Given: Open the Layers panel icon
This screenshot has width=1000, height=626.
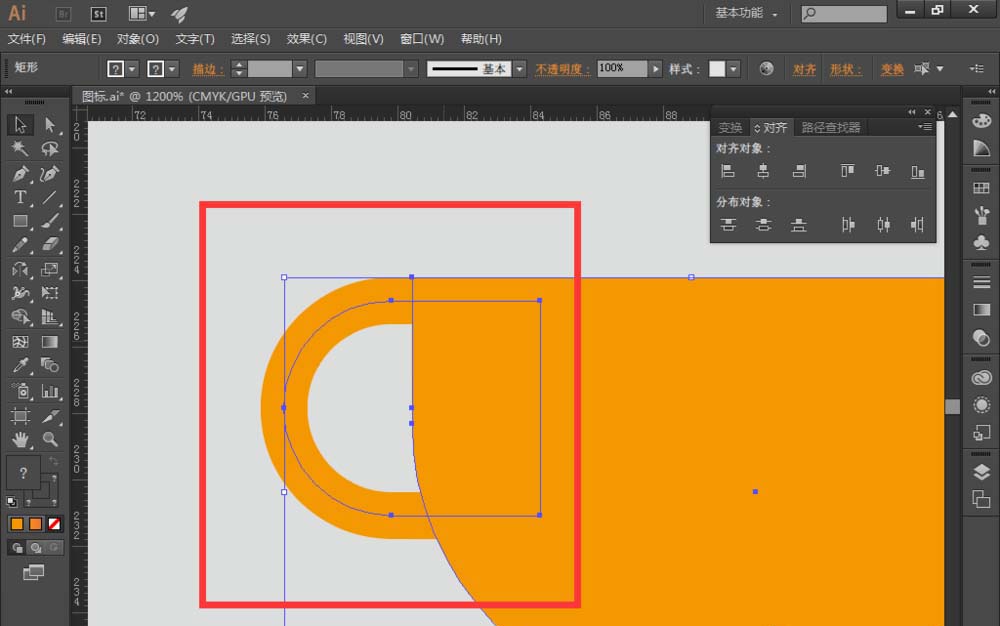Looking at the screenshot, I should [x=982, y=472].
